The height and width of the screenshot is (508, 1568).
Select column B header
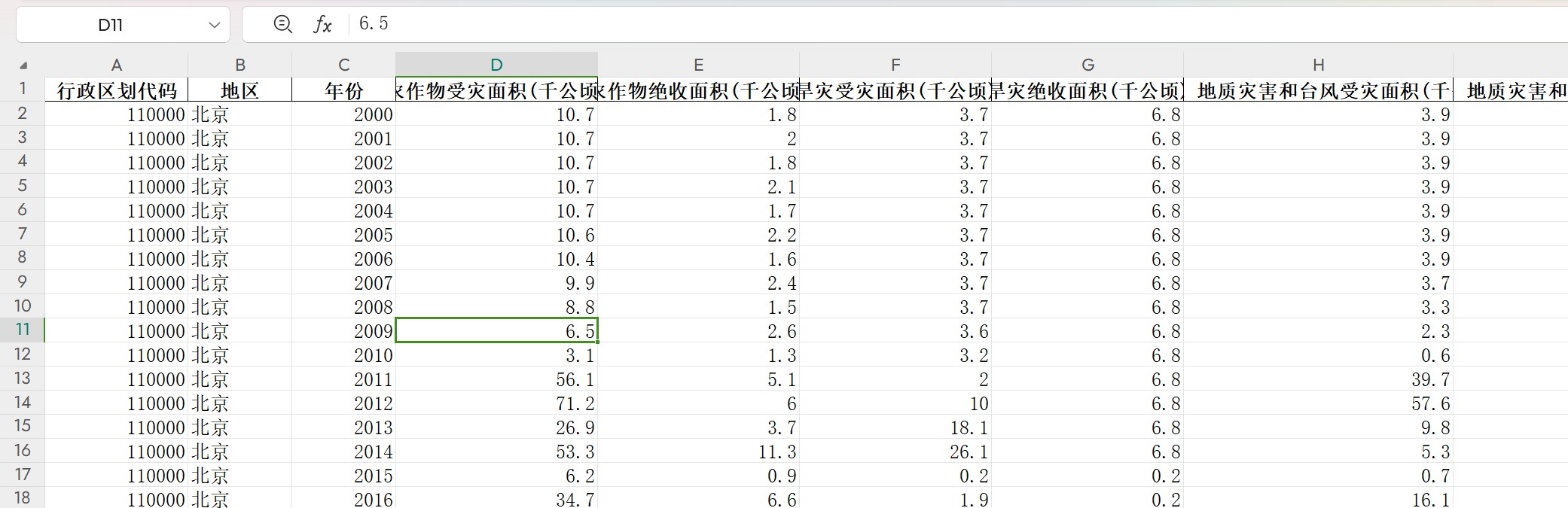click(x=240, y=65)
